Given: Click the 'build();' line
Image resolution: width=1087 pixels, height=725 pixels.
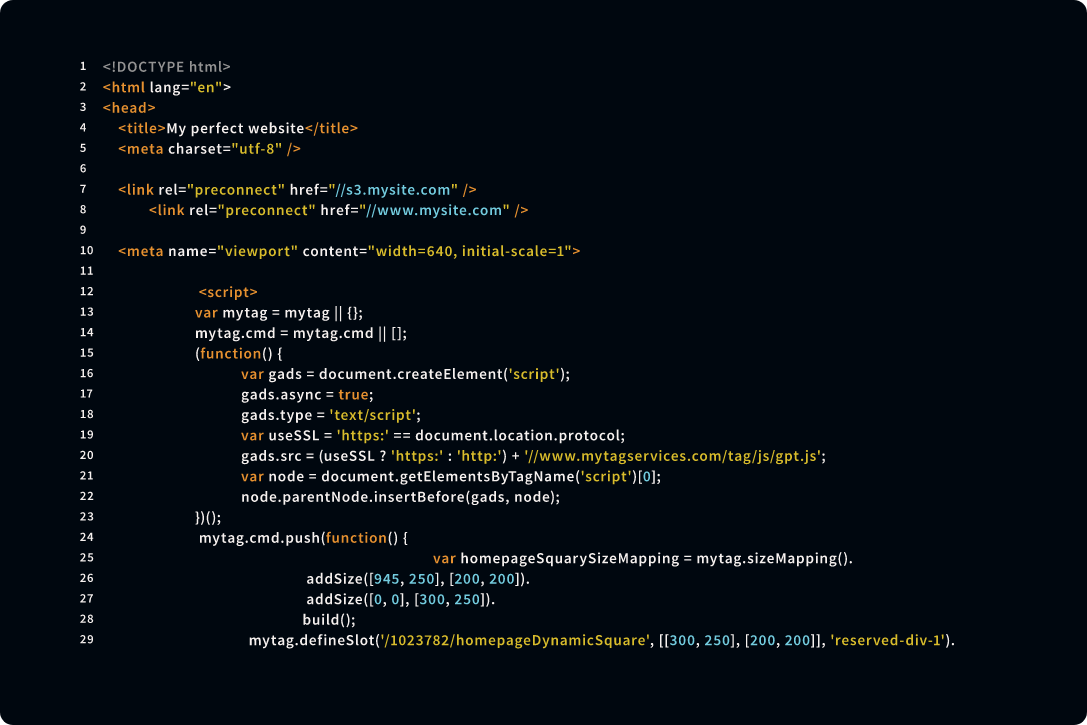Looking at the screenshot, I should (329, 620).
